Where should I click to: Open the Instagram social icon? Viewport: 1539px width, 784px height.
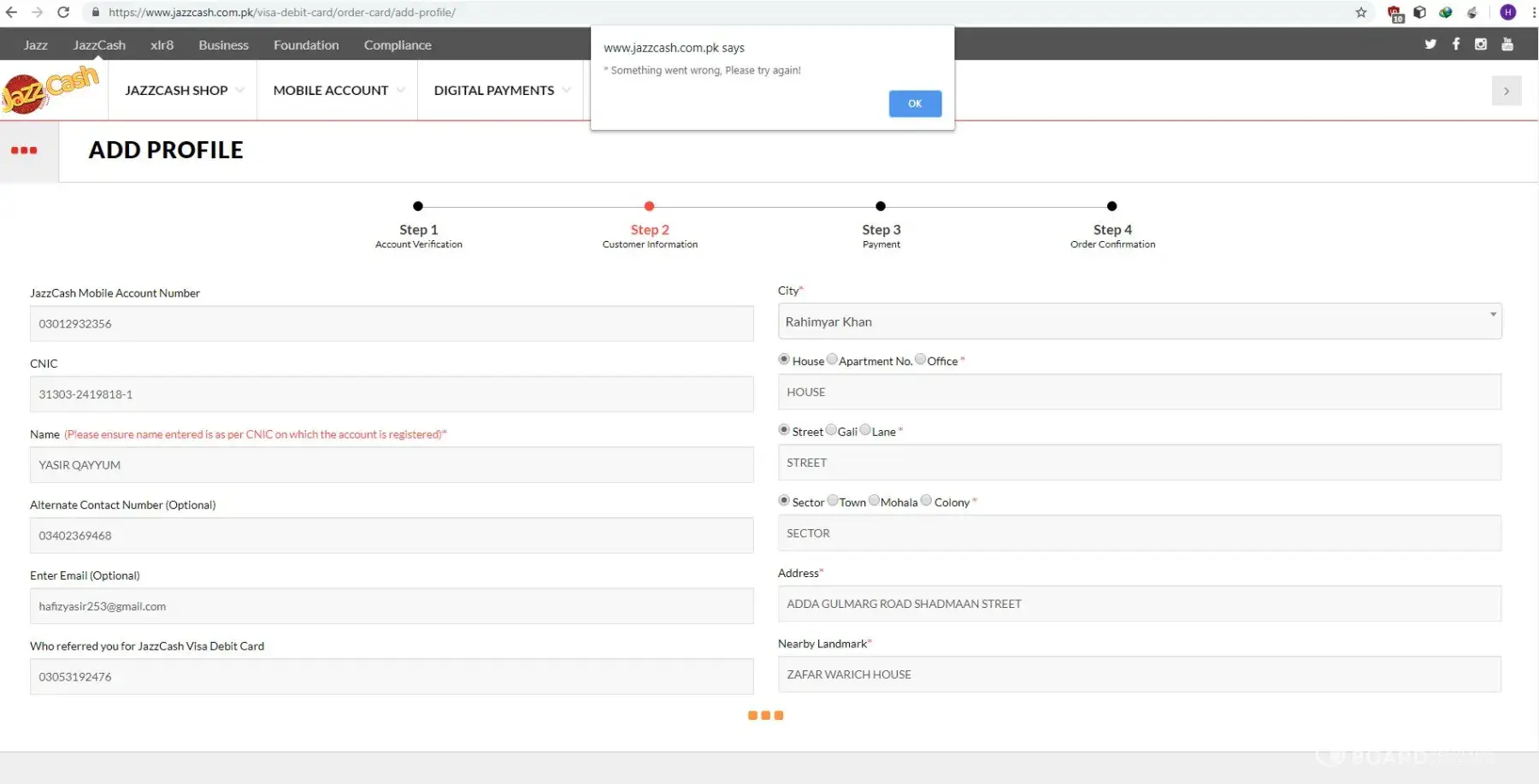[x=1481, y=44]
